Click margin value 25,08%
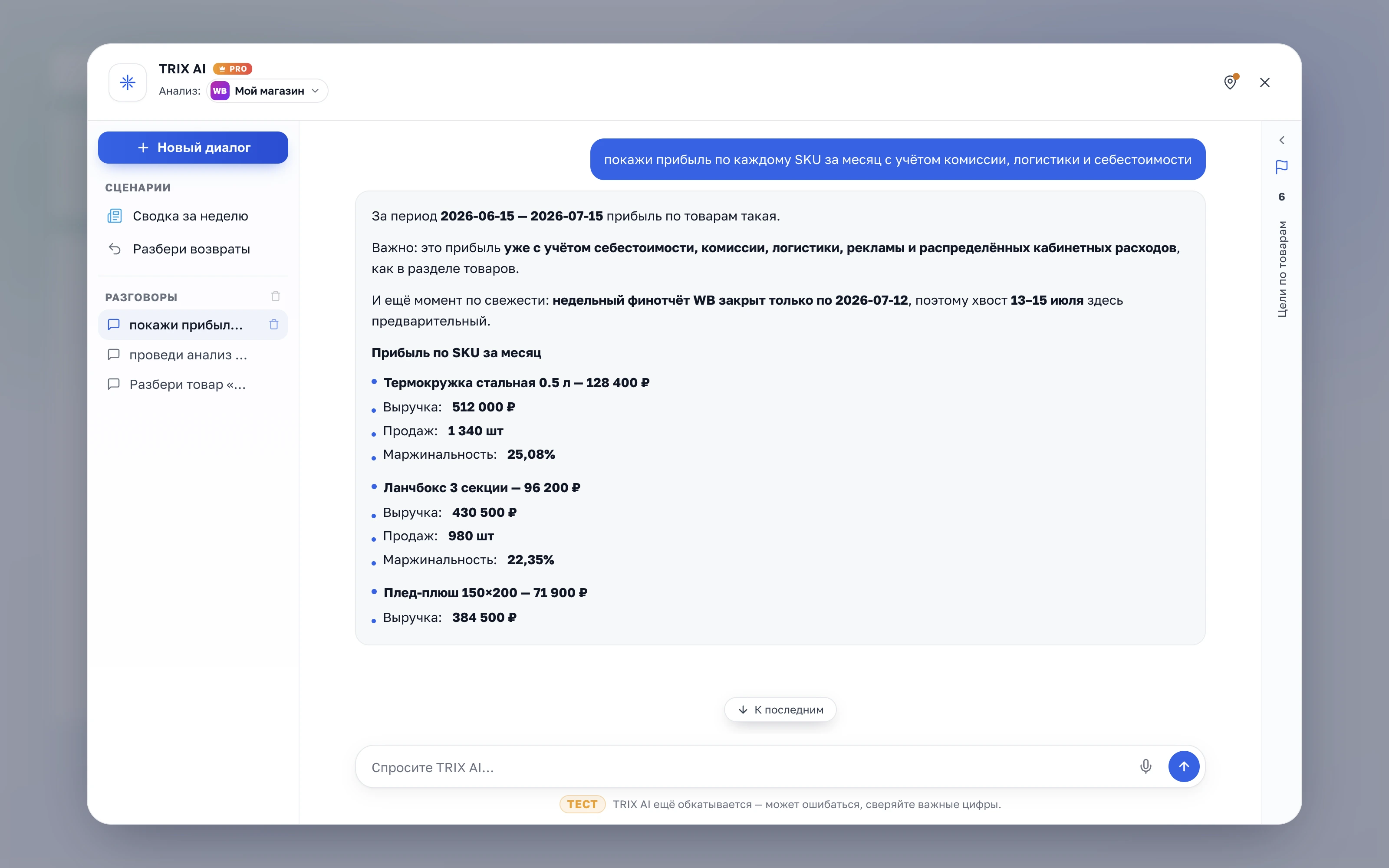This screenshot has width=1389, height=868. (531, 454)
